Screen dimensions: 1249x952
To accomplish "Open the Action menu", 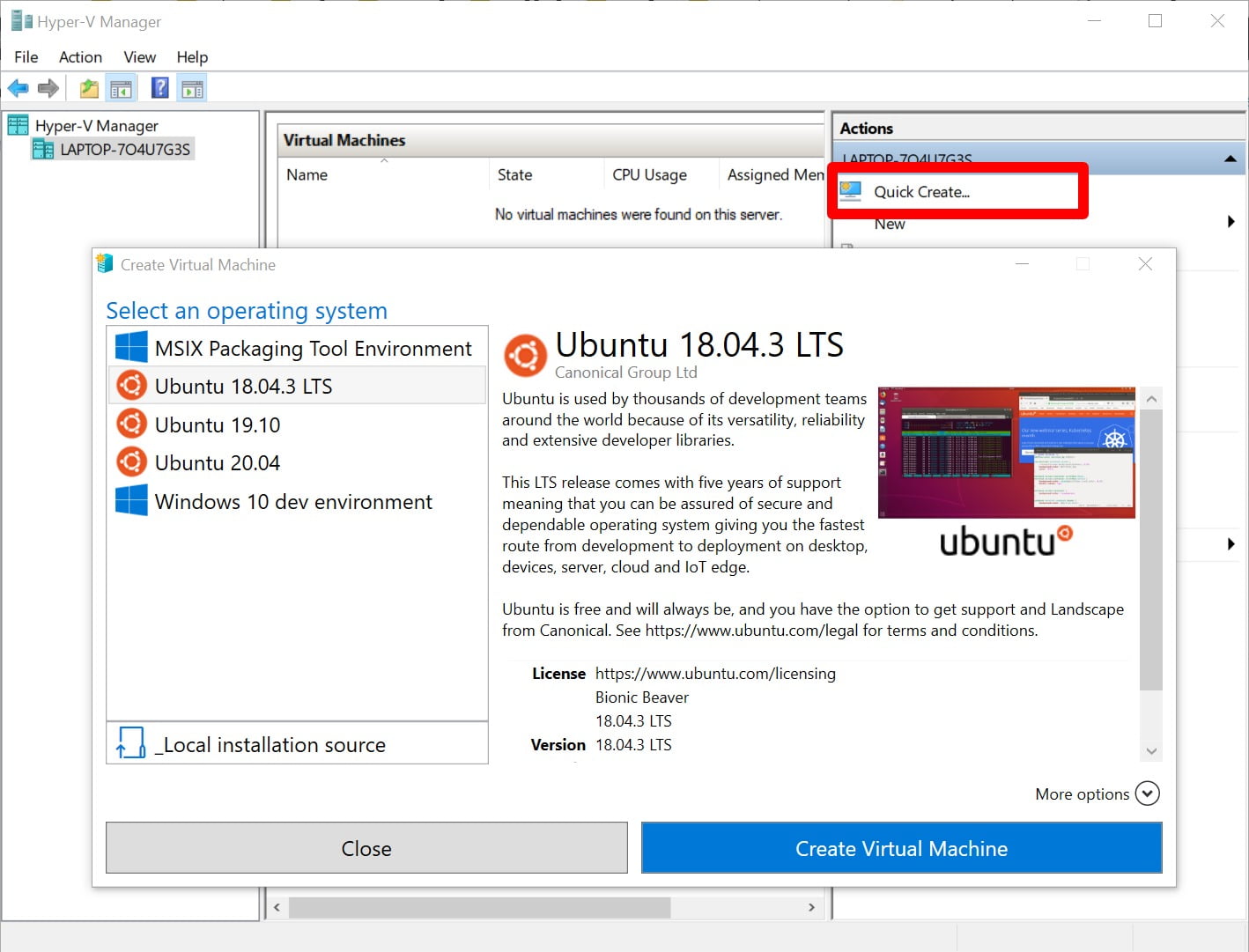I will (80, 57).
